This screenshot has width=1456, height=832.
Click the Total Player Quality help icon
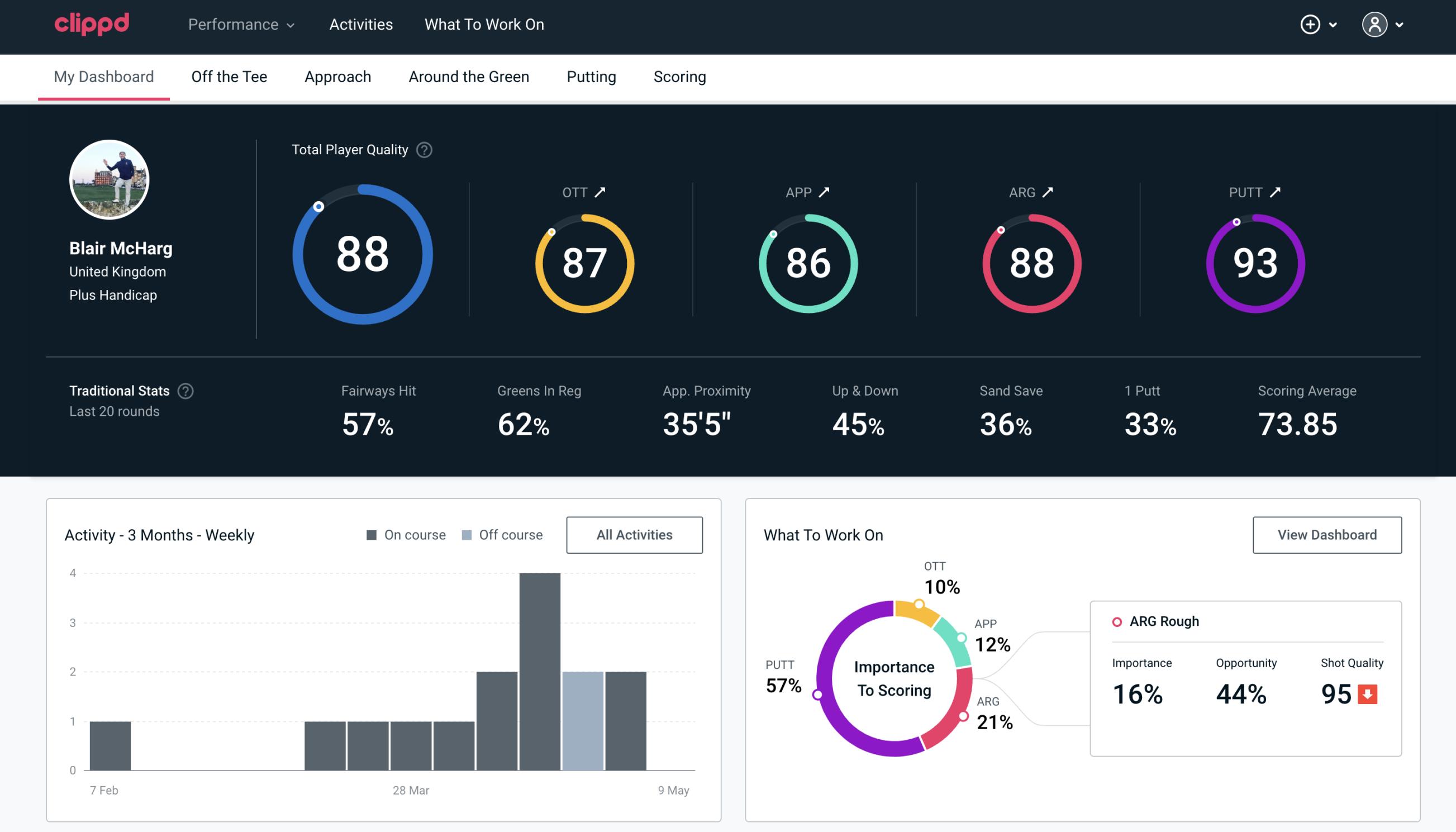[422, 149]
